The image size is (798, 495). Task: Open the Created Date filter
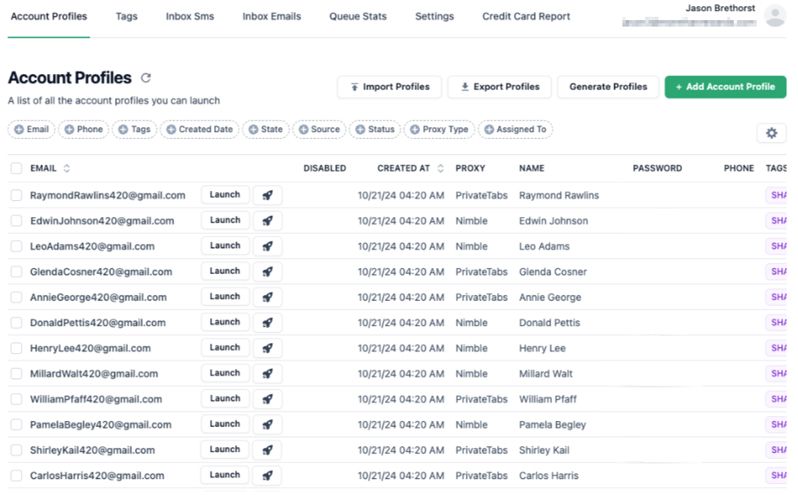199,129
